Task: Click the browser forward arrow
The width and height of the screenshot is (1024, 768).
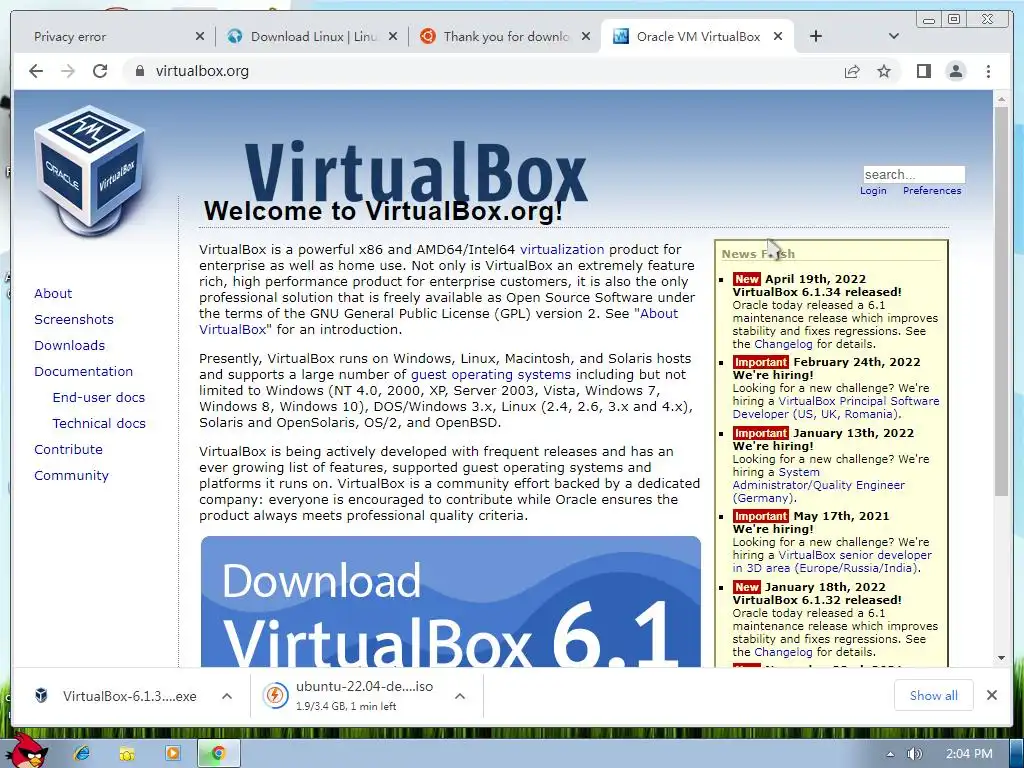Action: pos(68,71)
